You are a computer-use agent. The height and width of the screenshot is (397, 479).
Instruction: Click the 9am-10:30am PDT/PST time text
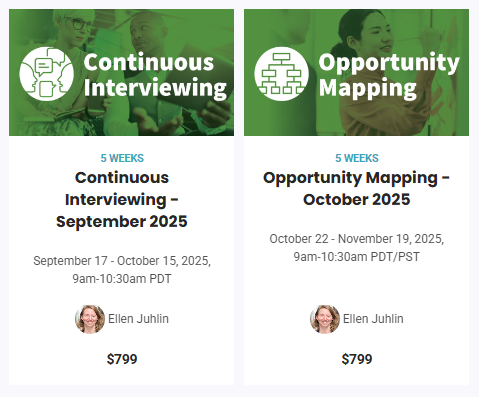(x=356, y=257)
